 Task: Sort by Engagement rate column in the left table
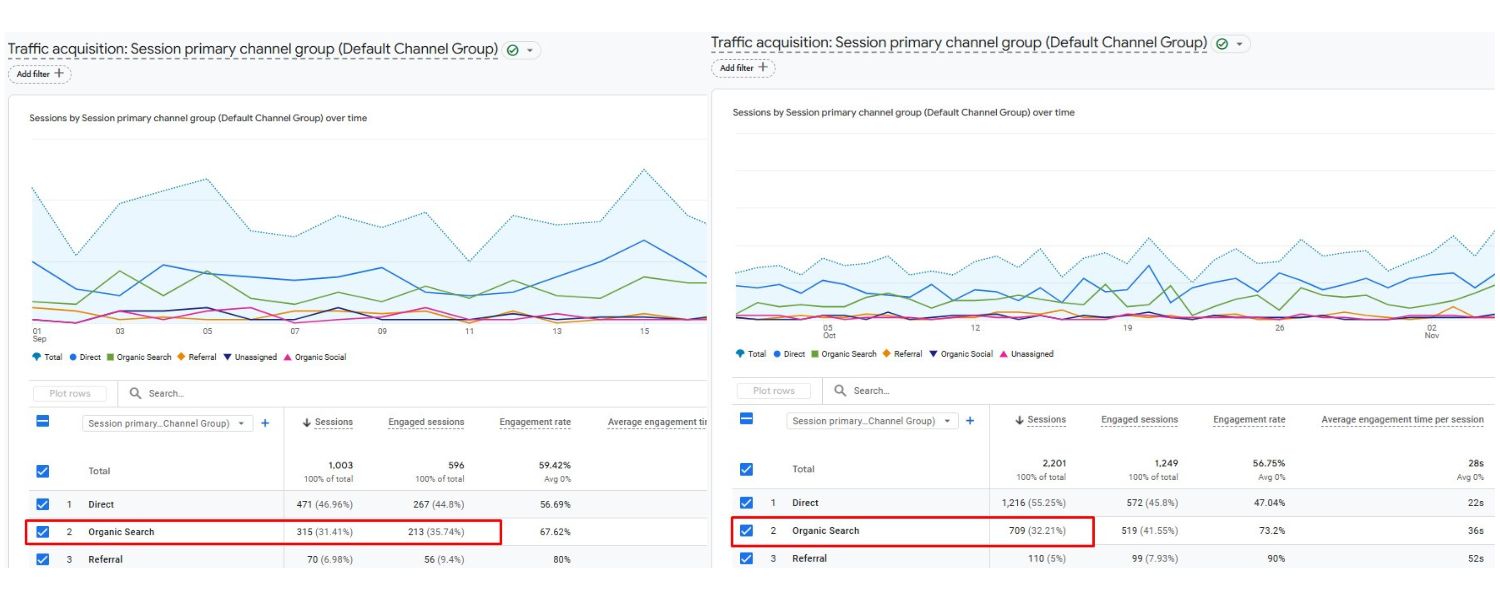[535, 423]
